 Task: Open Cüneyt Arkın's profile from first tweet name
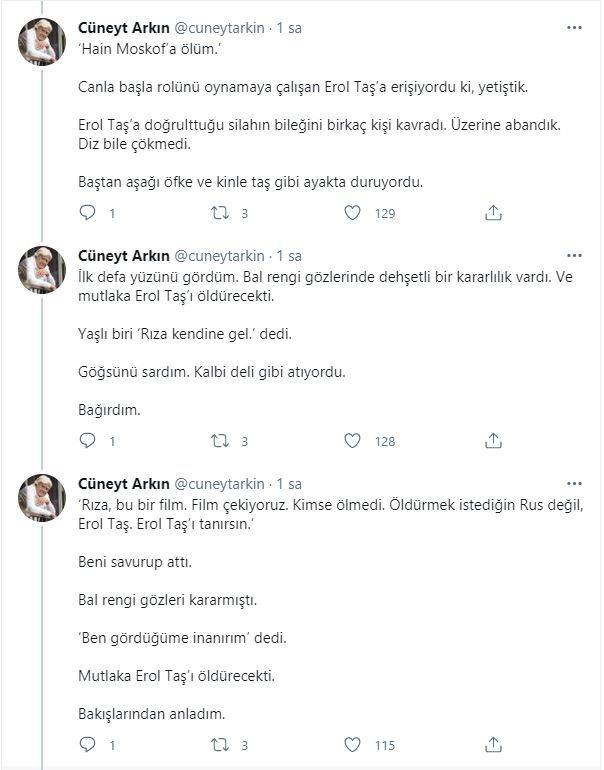123,28
